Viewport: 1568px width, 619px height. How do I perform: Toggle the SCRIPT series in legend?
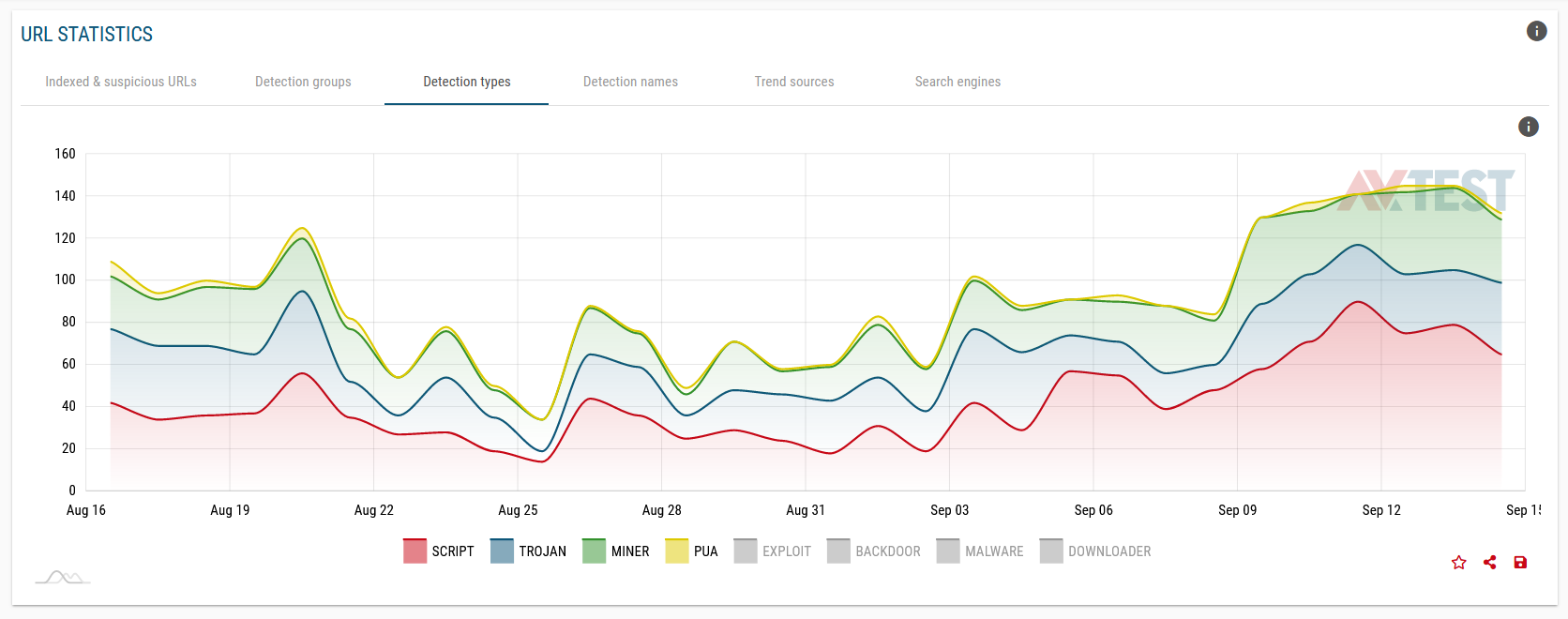coord(439,551)
